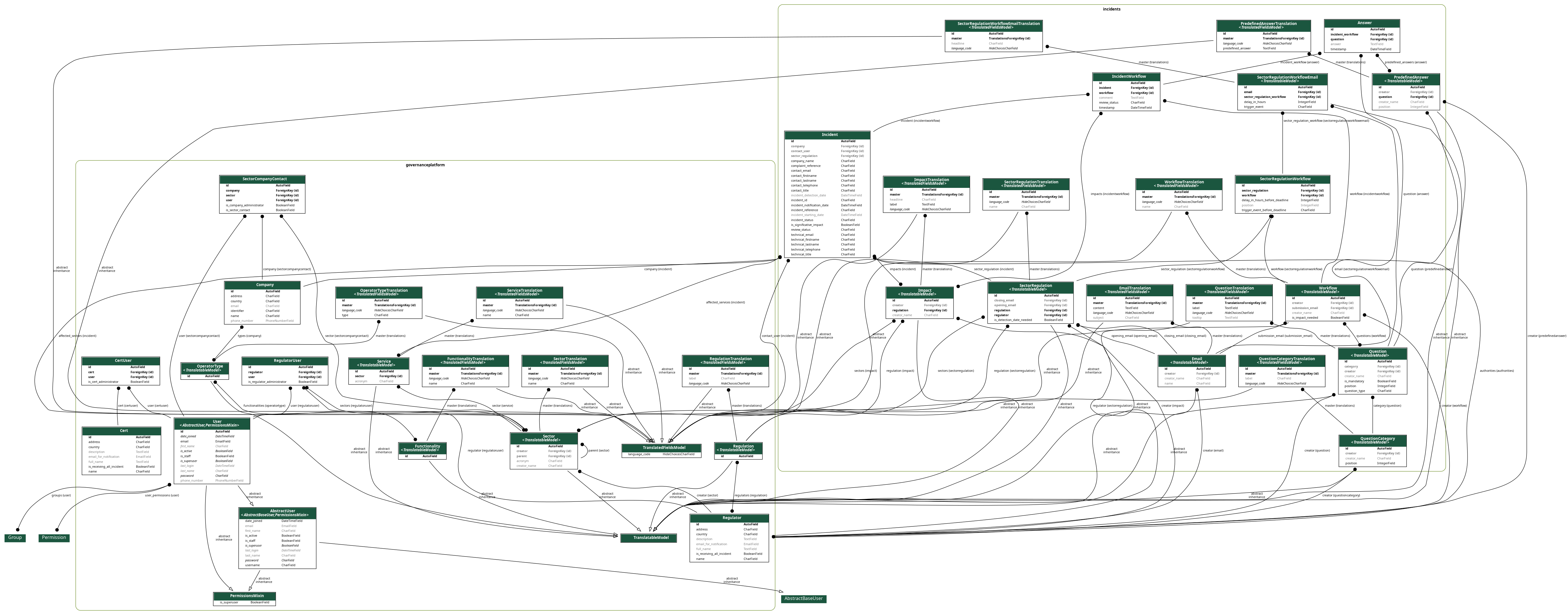Click the Regulator model header
The width and height of the screenshot is (1568, 615).
tap(729, 518)
